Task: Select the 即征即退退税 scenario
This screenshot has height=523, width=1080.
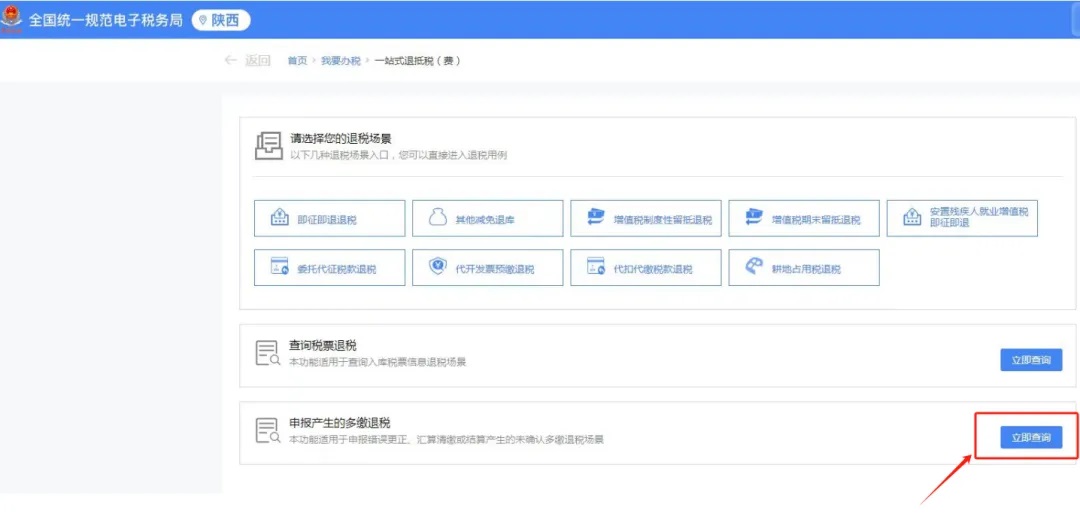Action: [329, 218]
